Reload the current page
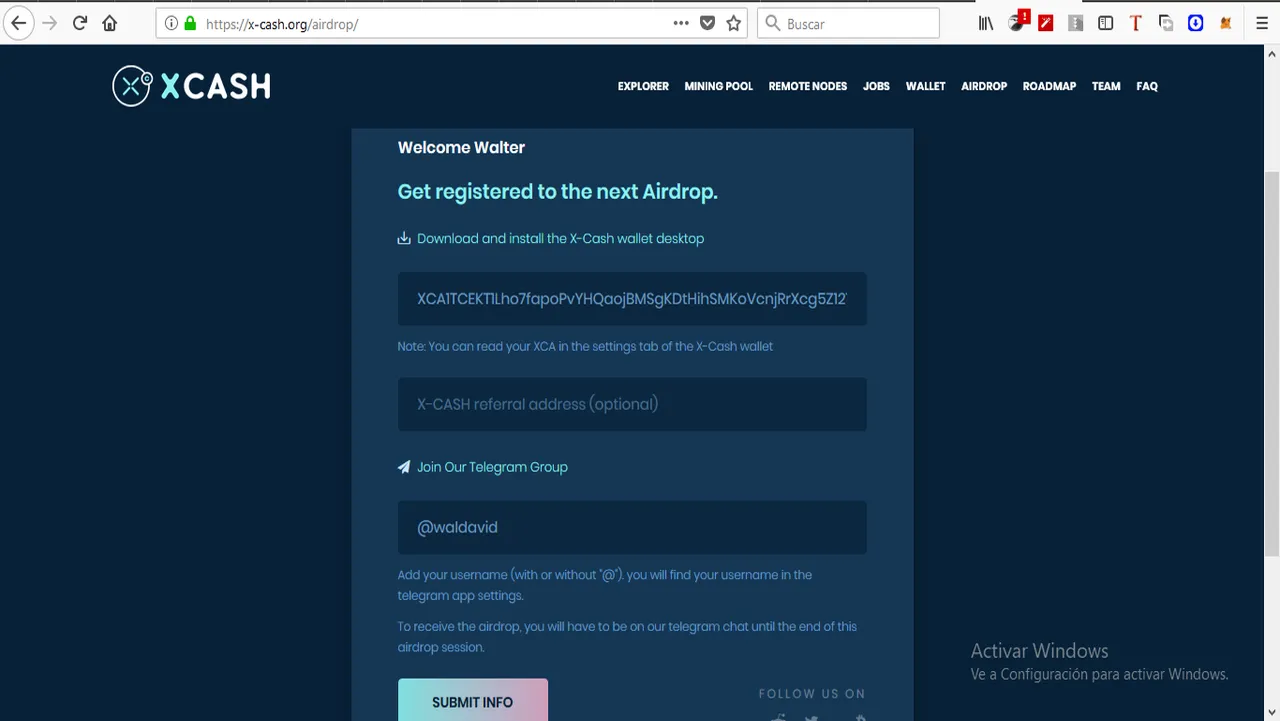 pyautogui.click(x=80, y=23)
